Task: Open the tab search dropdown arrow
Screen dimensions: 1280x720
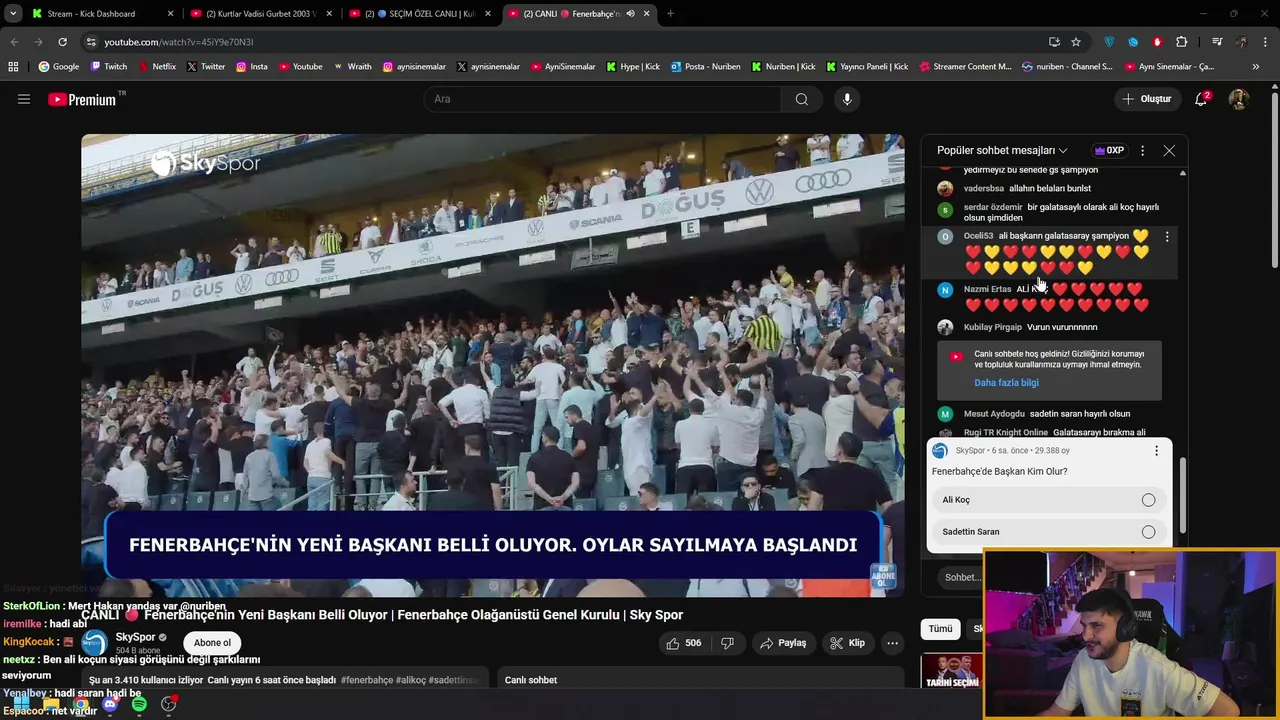Action: click(13, 14)
